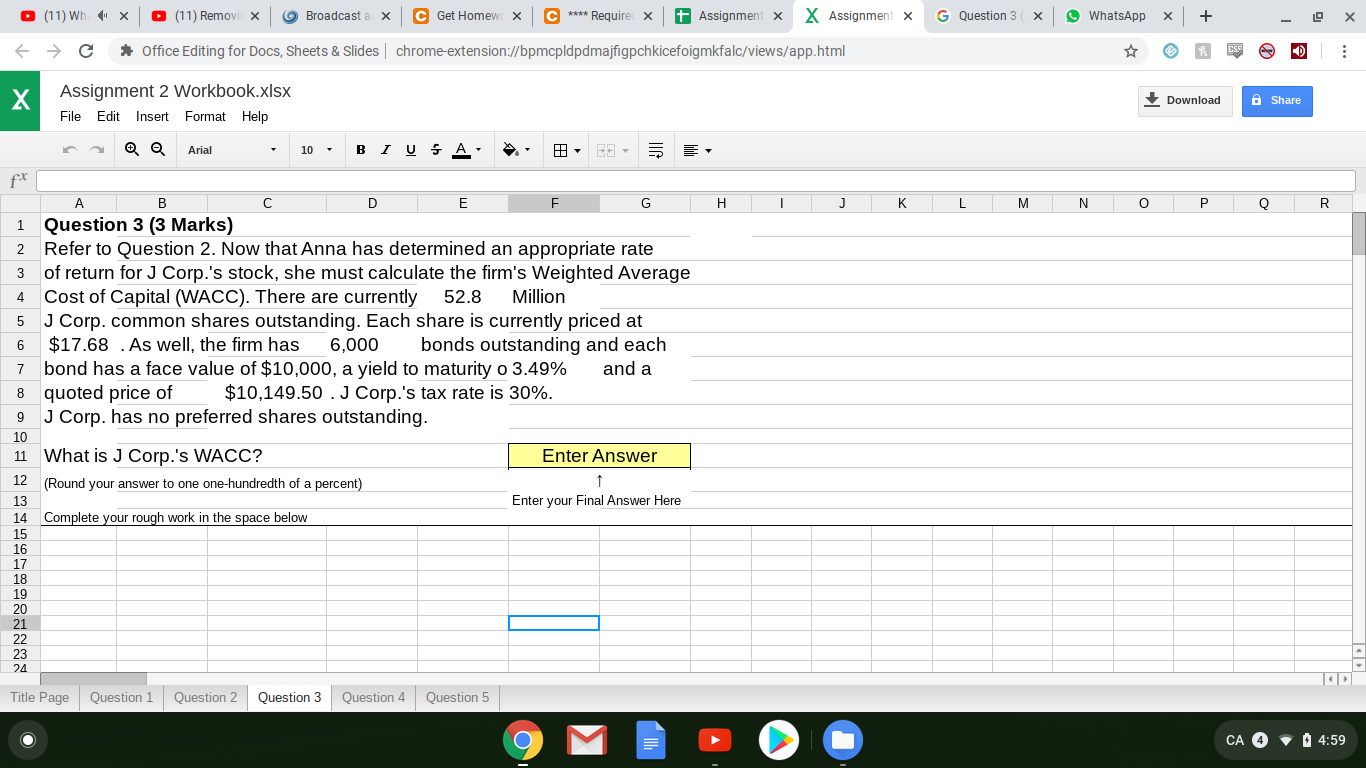The height and width of the screenshot is (768, 1366).
Task: Go back with the browser back arrow
Action: point(24,51)
